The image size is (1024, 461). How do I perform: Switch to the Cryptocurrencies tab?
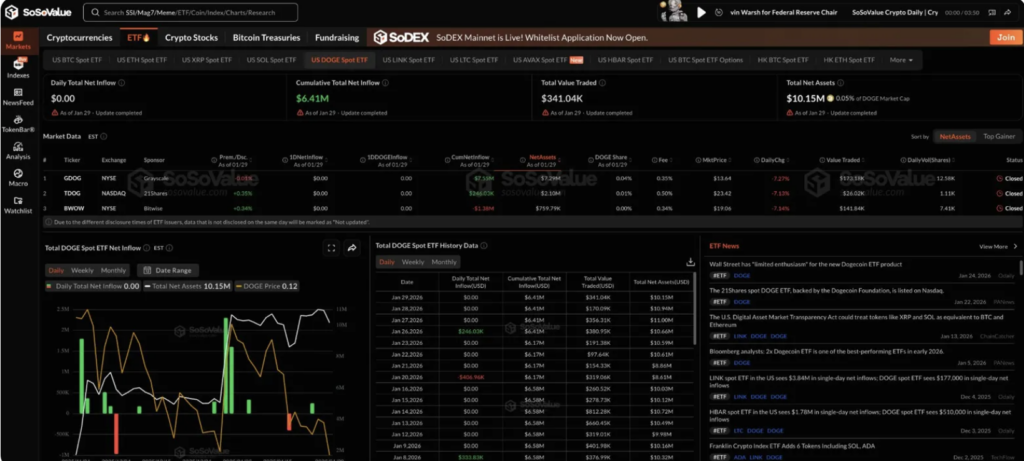click(80, 38)
